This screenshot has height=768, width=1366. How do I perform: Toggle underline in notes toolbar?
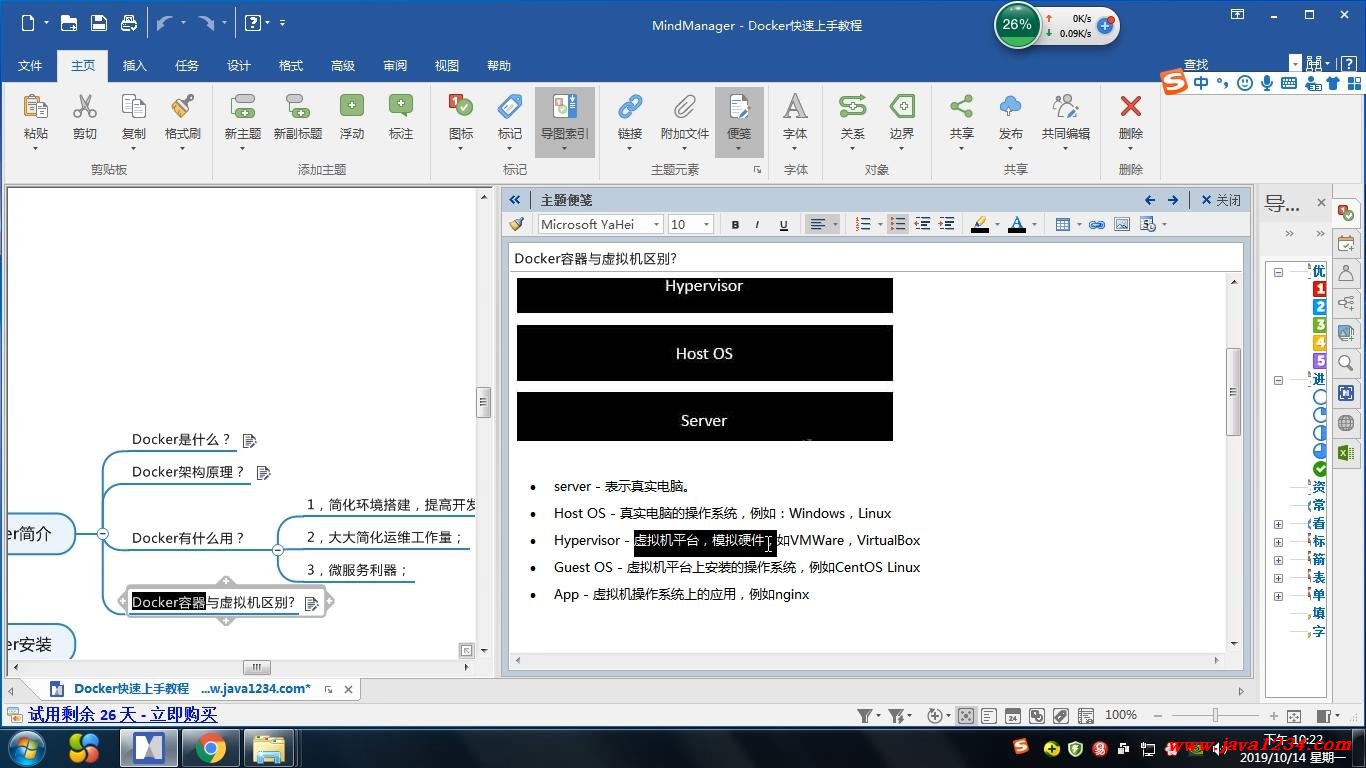(x=783, y=225)
